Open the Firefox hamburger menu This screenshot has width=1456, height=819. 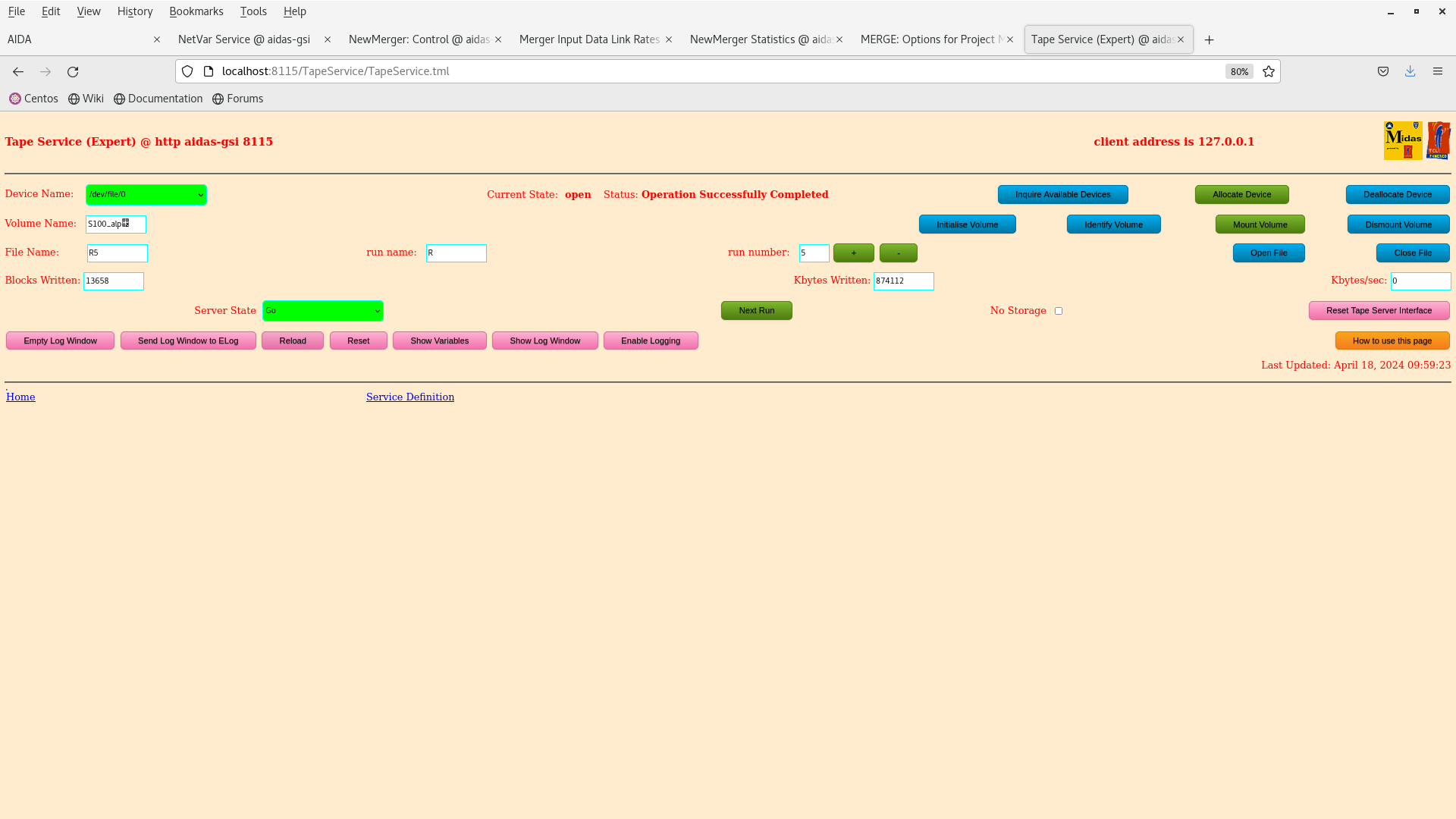pos(1437,71)
